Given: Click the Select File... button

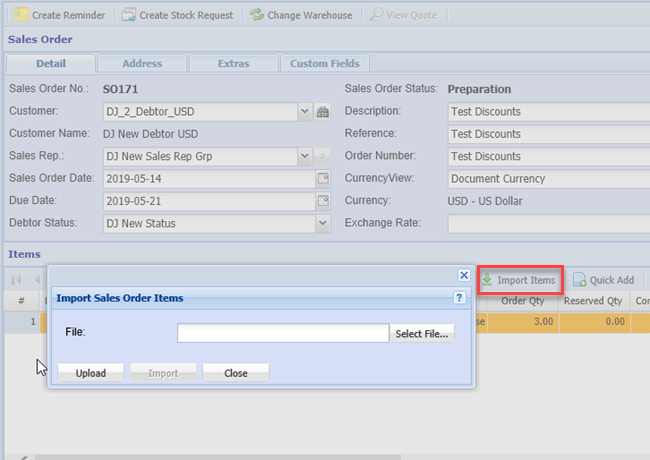Looking at the screenshot, I should click(422, 334).
